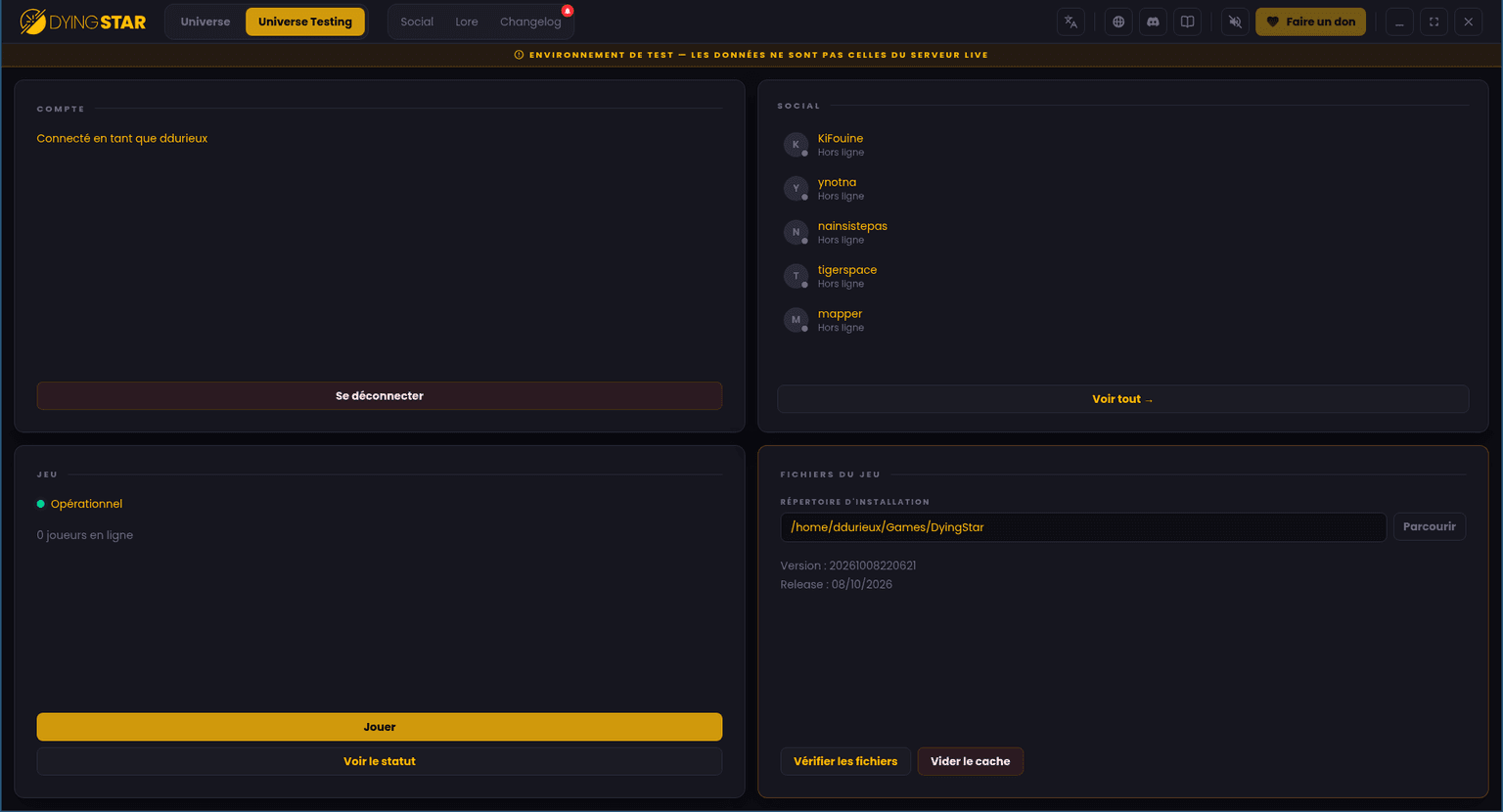View the Changelog tab
This screenshot has width=1503, height=812.
coord(530,22)
